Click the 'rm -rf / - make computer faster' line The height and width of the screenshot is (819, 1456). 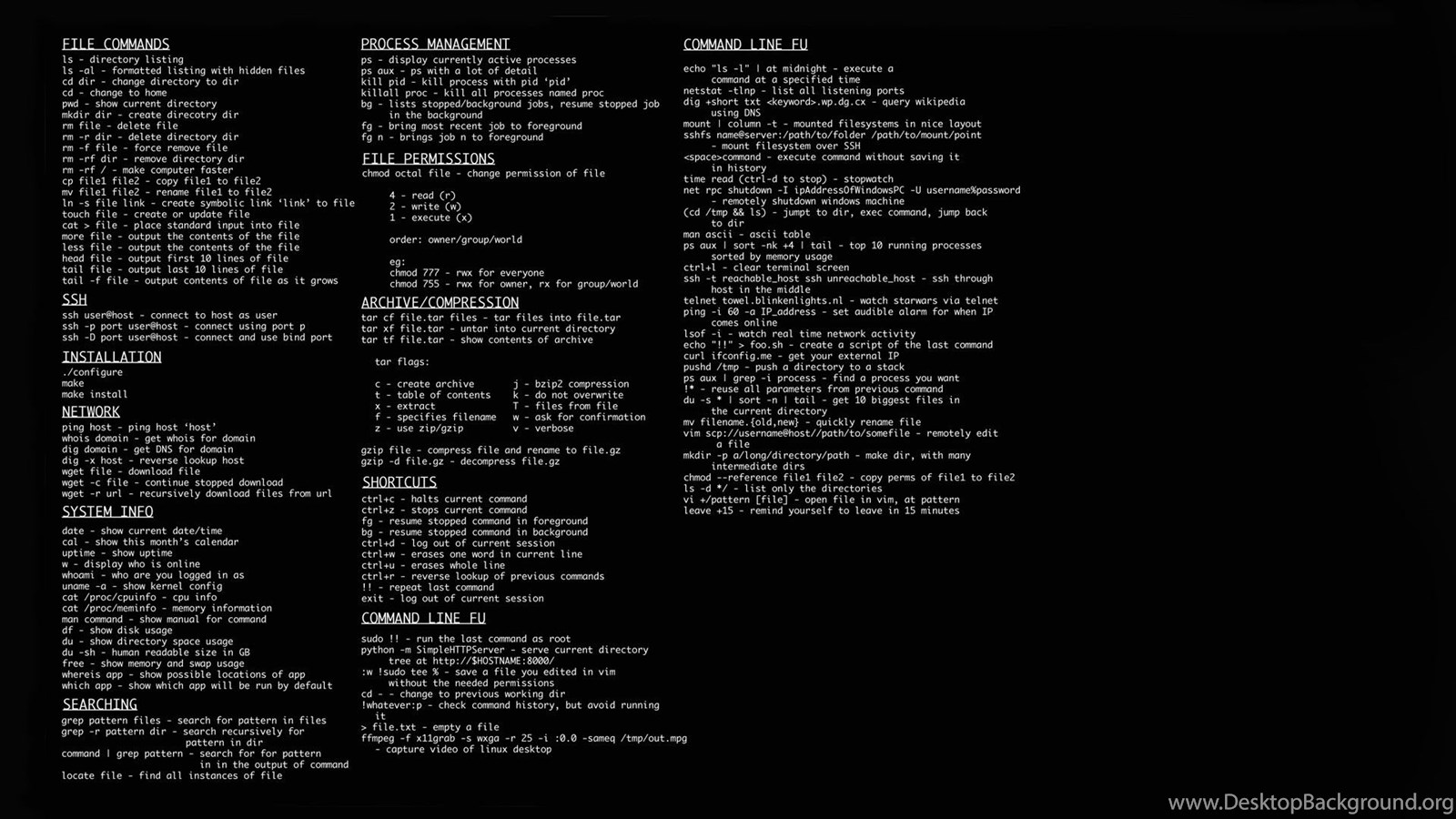click(147, 170)
